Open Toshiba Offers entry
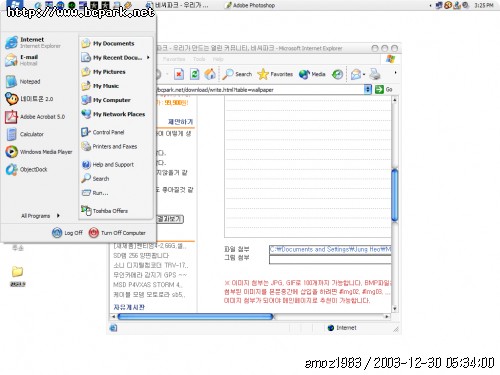The image size is (500, 375). [104, 211]
